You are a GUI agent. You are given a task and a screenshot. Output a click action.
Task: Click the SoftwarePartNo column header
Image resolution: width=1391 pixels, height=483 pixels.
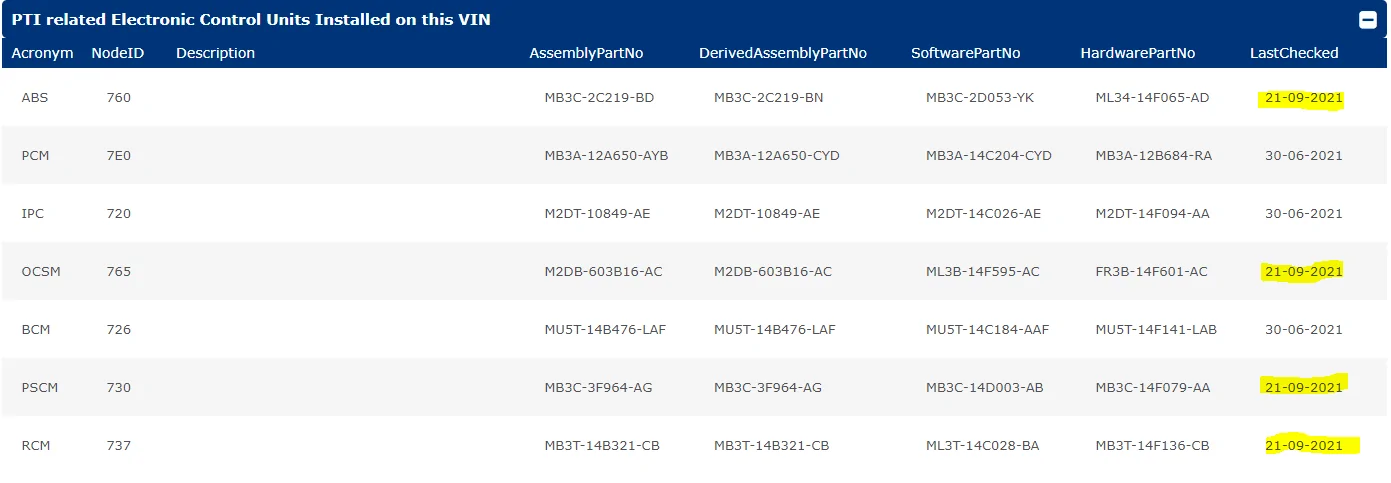(x=970, y=53)
